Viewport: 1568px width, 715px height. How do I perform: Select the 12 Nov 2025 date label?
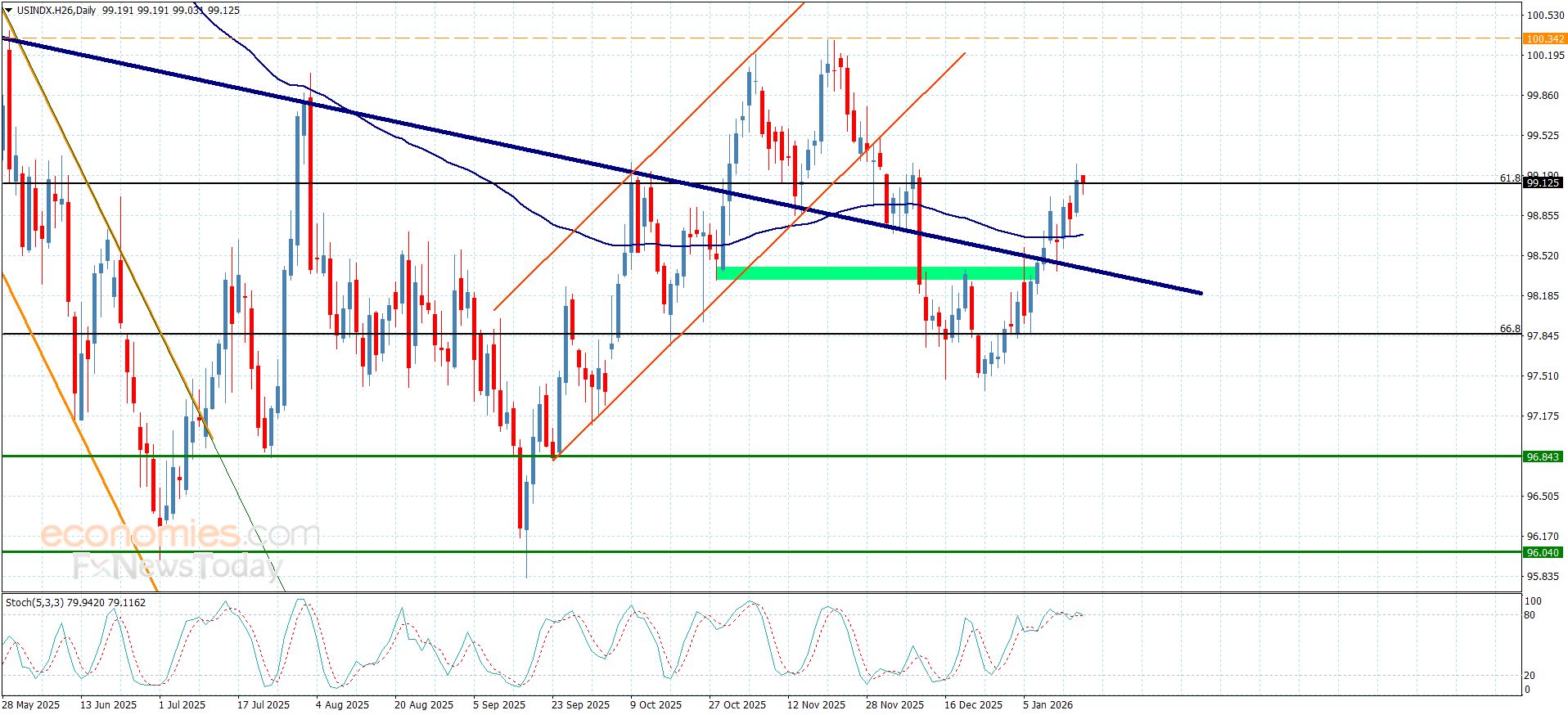[816, 704]
